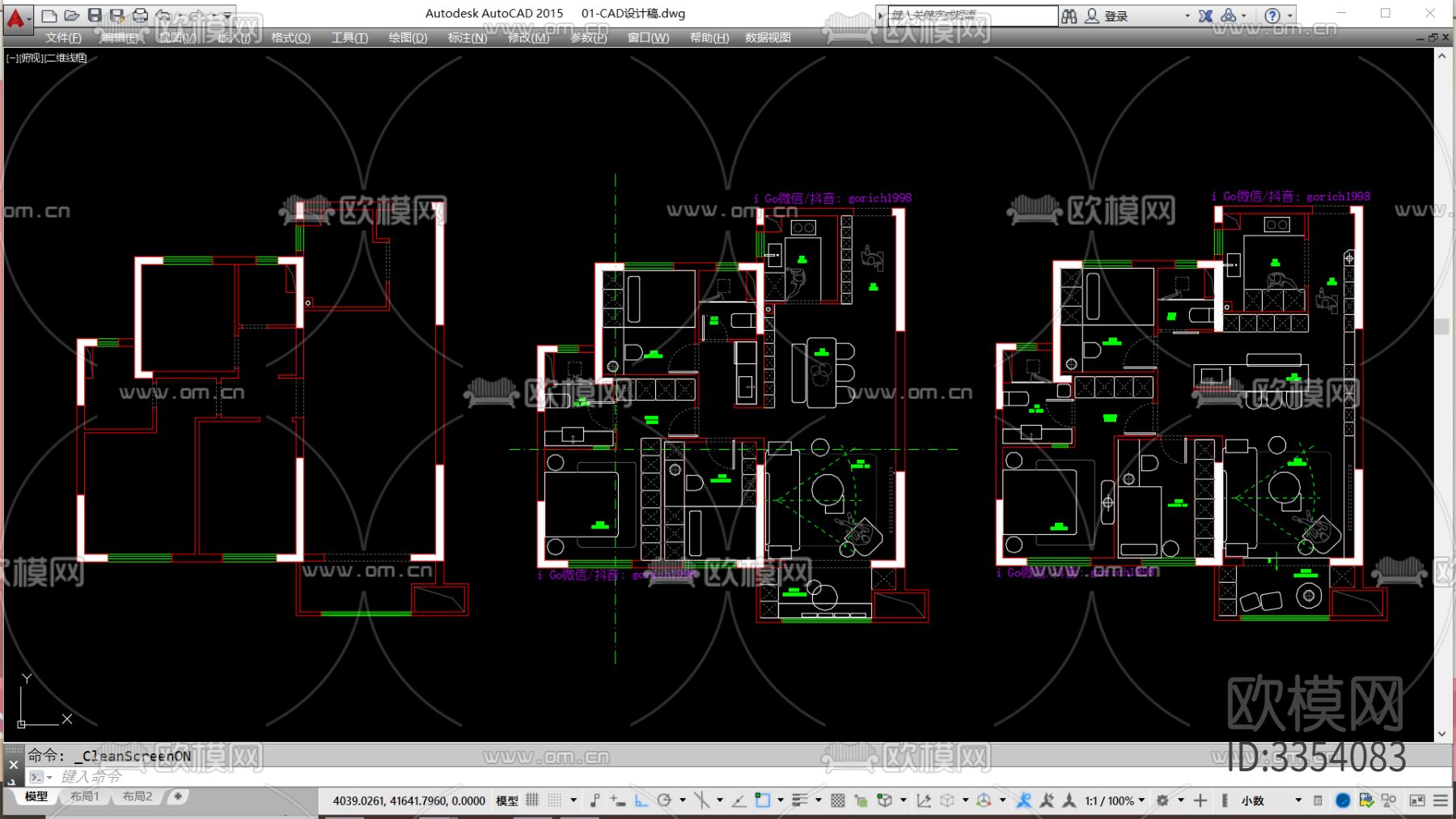Viewport: 1456px width, 819px height.
Task: Expand snap mode settings arrow
Action: (574, 800)
